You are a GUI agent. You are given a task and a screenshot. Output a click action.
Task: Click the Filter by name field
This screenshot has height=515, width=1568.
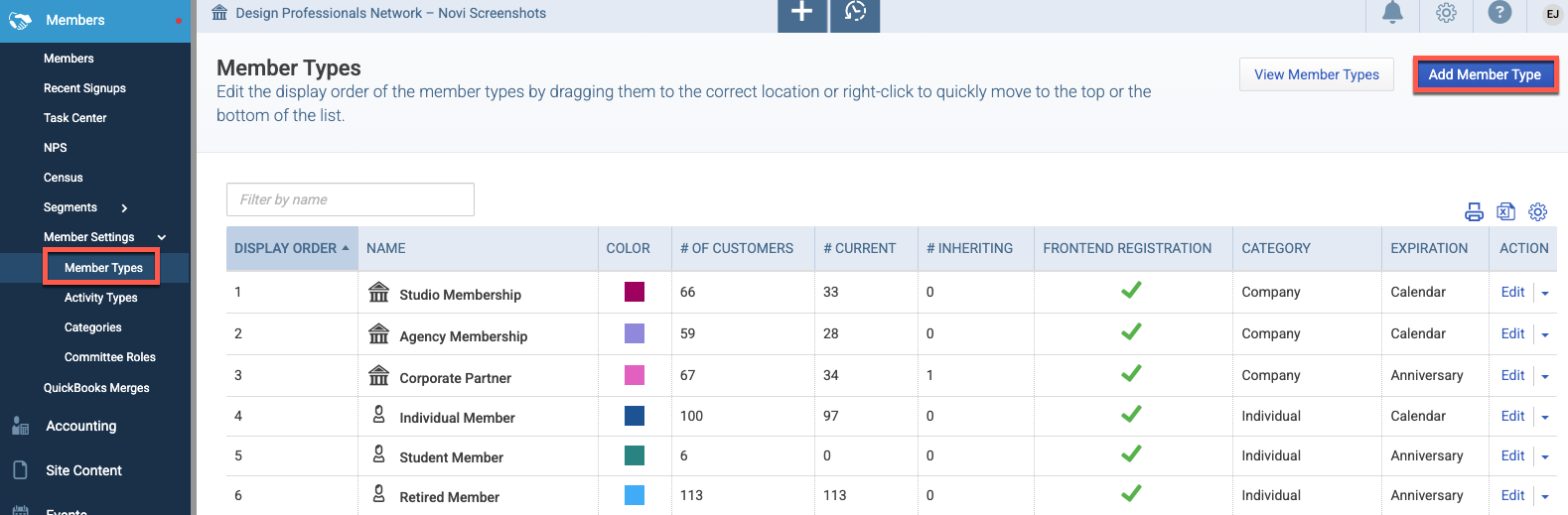[351, 199]
